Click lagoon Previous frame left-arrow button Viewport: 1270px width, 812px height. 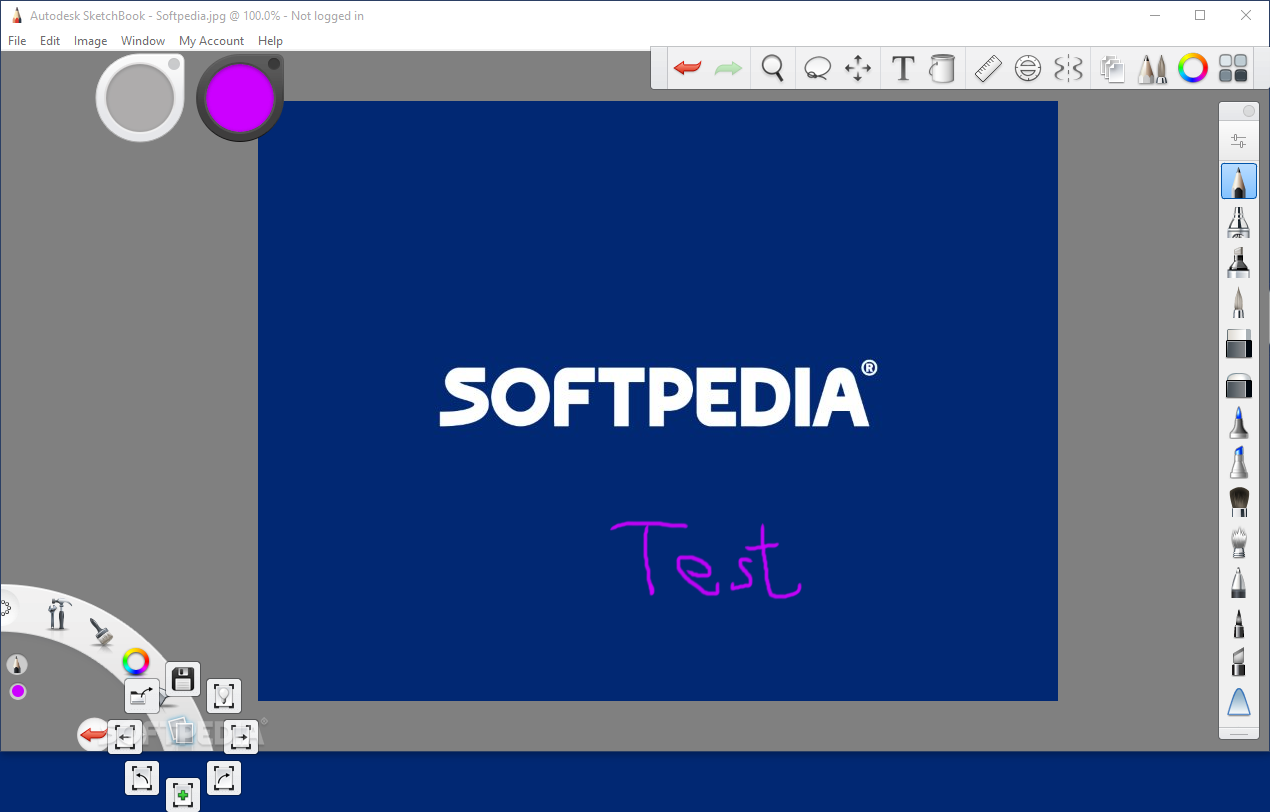[125, 738]
